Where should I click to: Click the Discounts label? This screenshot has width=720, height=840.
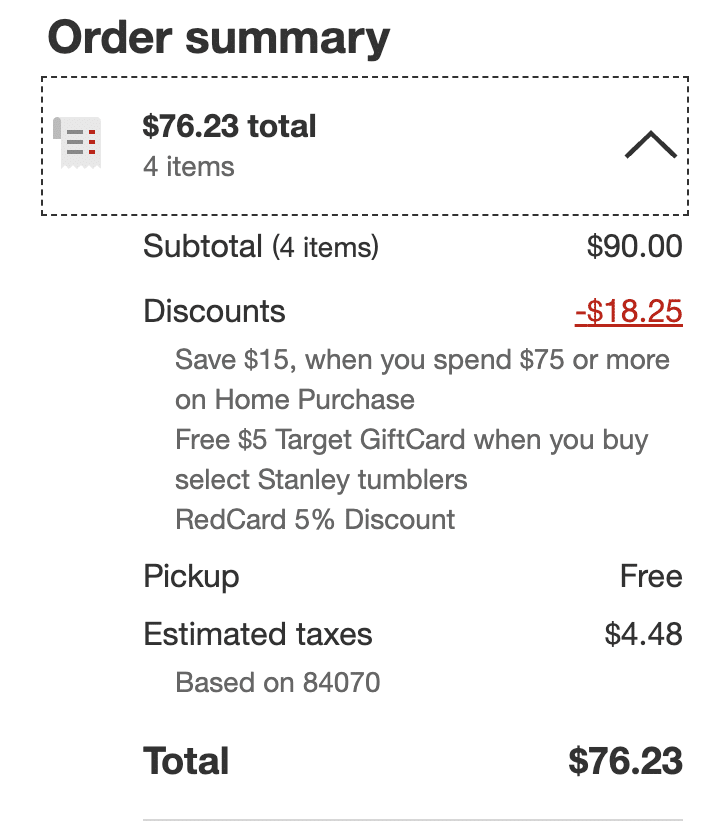click(x=214, y=311)
